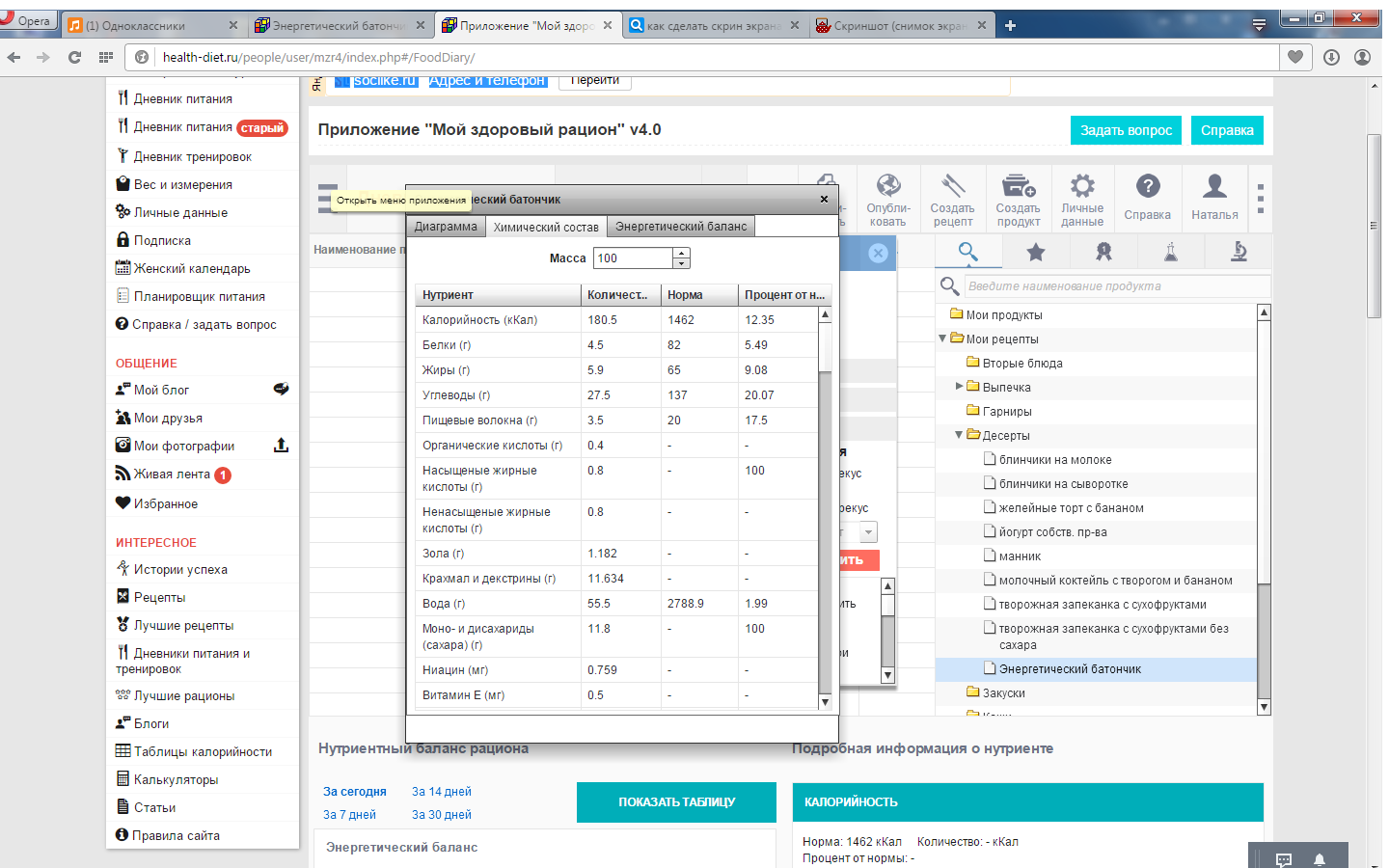Select the microscope tab icon
Image resolution: width=1389 pixels, height=868 pixels.
(x=1239, y=253)
